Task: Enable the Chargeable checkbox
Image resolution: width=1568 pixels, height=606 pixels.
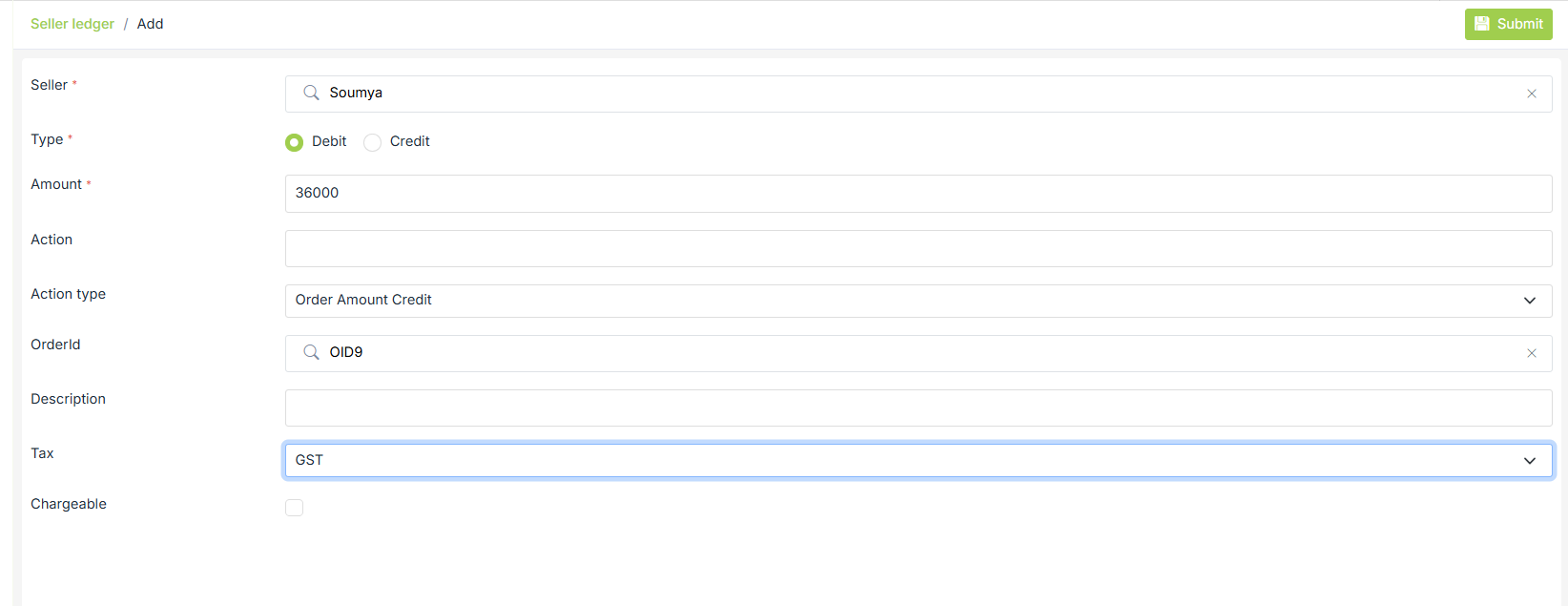Action: point(294,508)
